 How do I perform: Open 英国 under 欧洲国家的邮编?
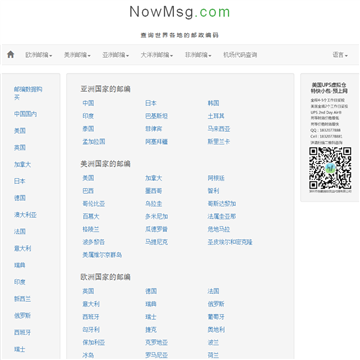[x=88, y=291]
